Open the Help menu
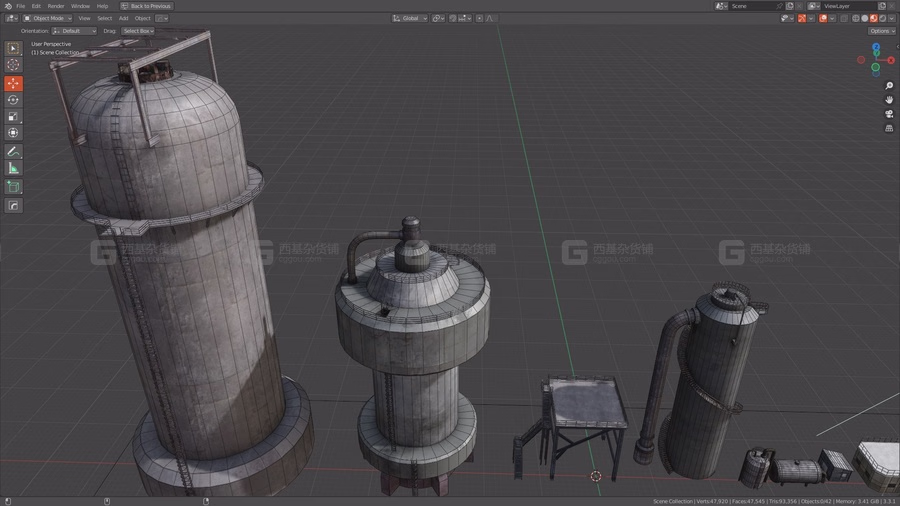This screenshot has height=506, width=900. pos(102,6)
